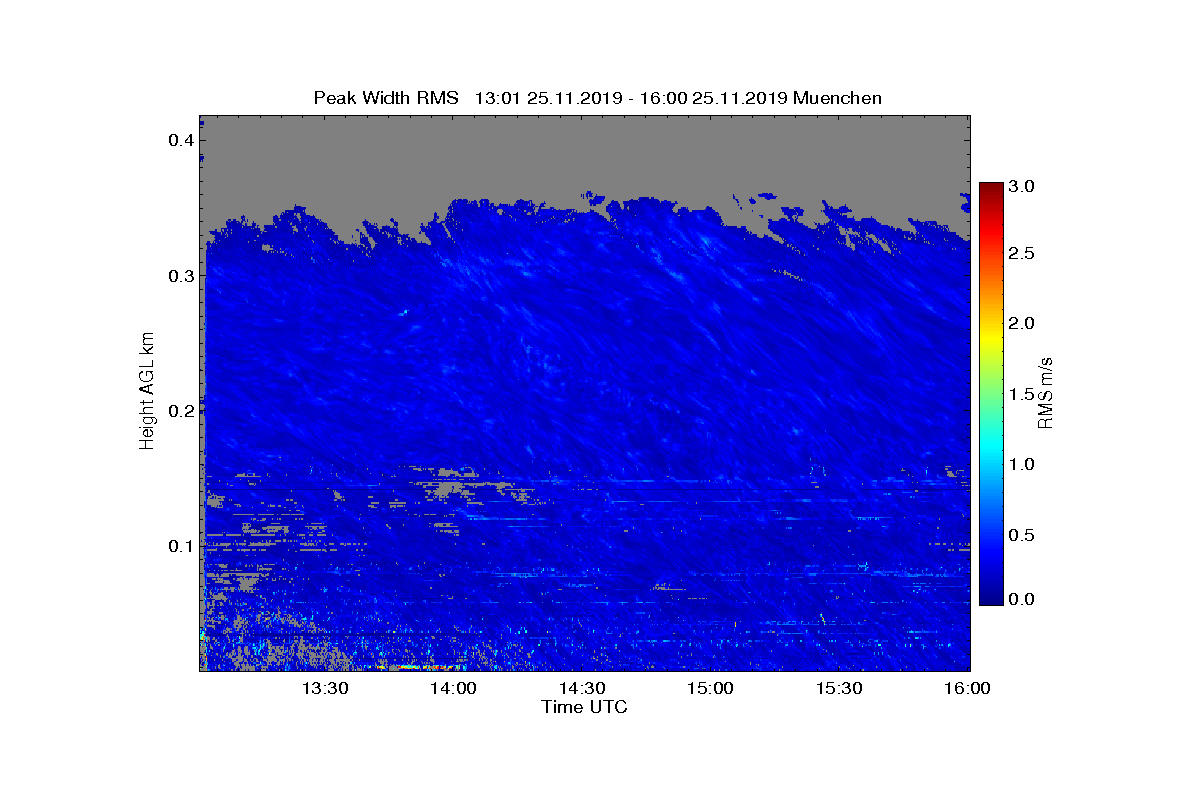Image resolution: width=1200 pixels, height=800 pixels.
Task: Click the '0.0' colorbar tick label
Action: click(1019, 599)
